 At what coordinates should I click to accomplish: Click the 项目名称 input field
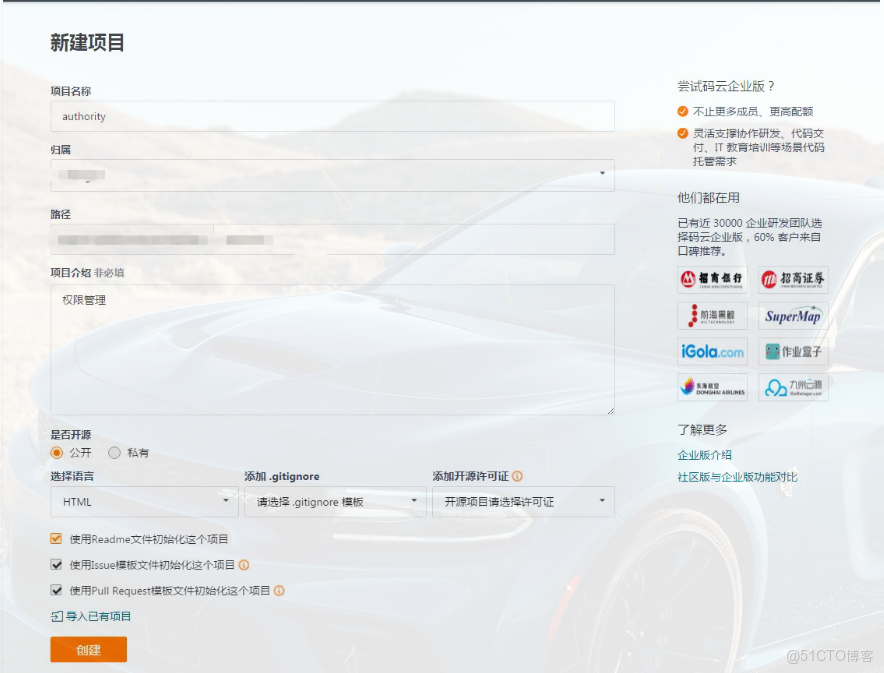coord(332,116)
